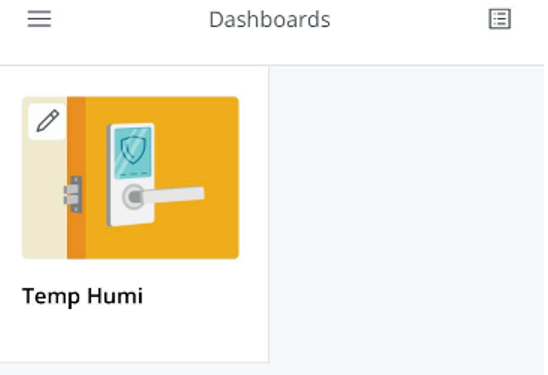
Task: Click the white edit badge on the card image
Action: (48, 121)
